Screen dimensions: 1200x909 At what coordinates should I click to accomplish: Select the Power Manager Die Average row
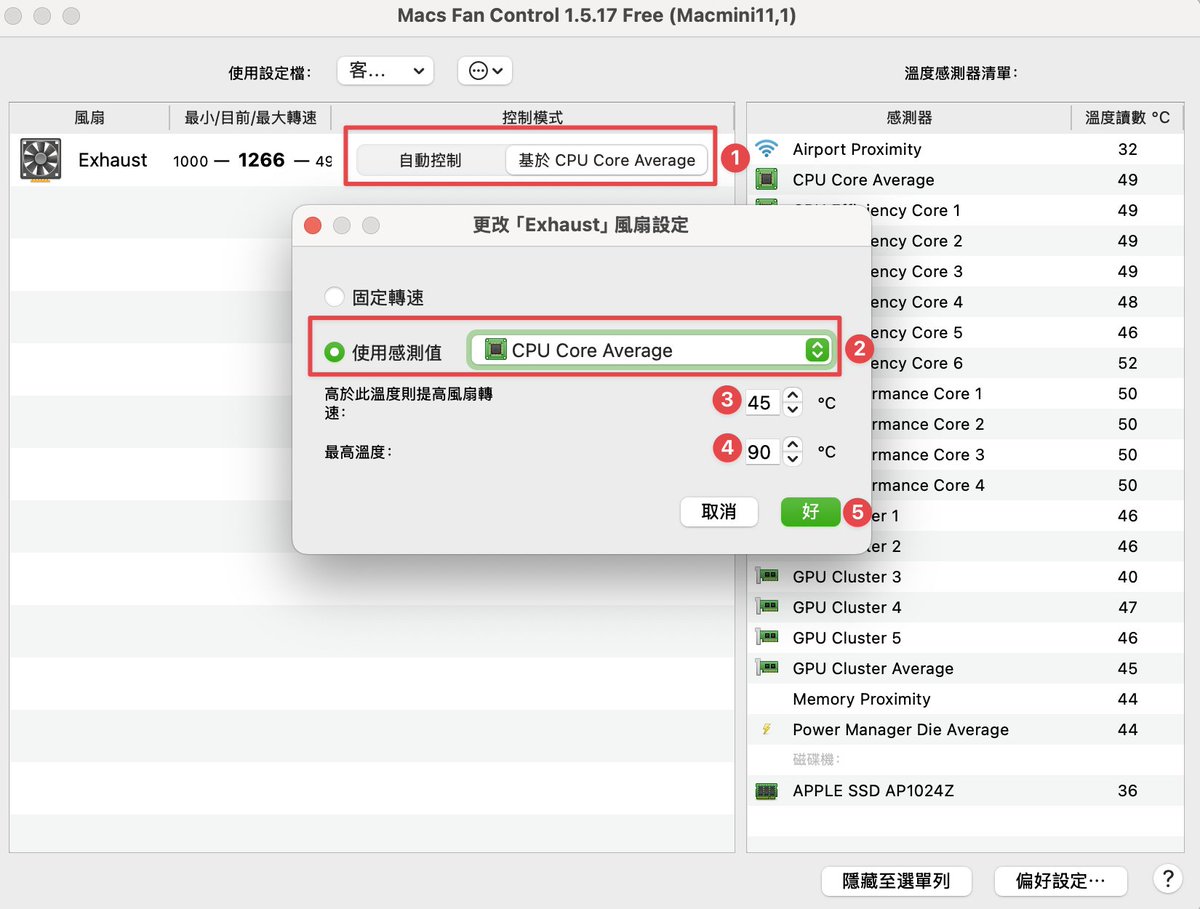(x=965, y=730)
